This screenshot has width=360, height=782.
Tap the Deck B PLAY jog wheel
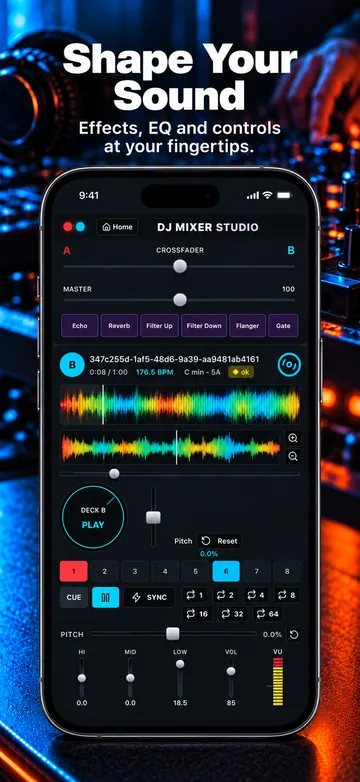pos(93,517)
